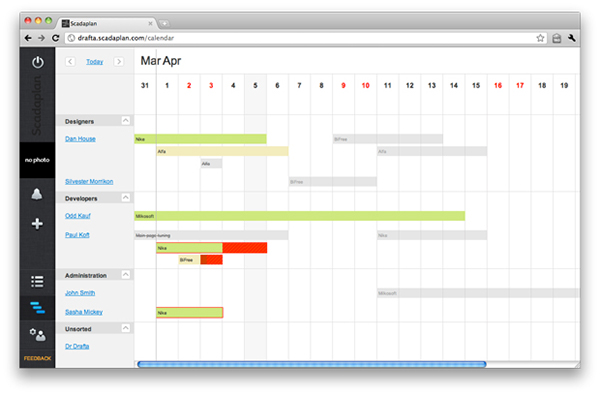Viewport: 600px width, 395px height.
Task: Collapse the Administration group
Action: tap(126, 274)
